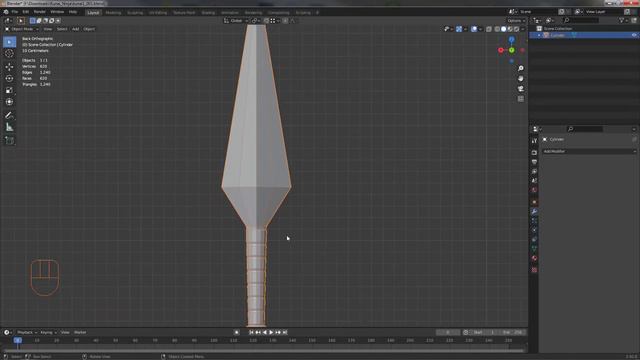Select the Select Box tool in left toolbar
Image resolution: width=640 pixels, height=360 pixels.
click(9, 42)
